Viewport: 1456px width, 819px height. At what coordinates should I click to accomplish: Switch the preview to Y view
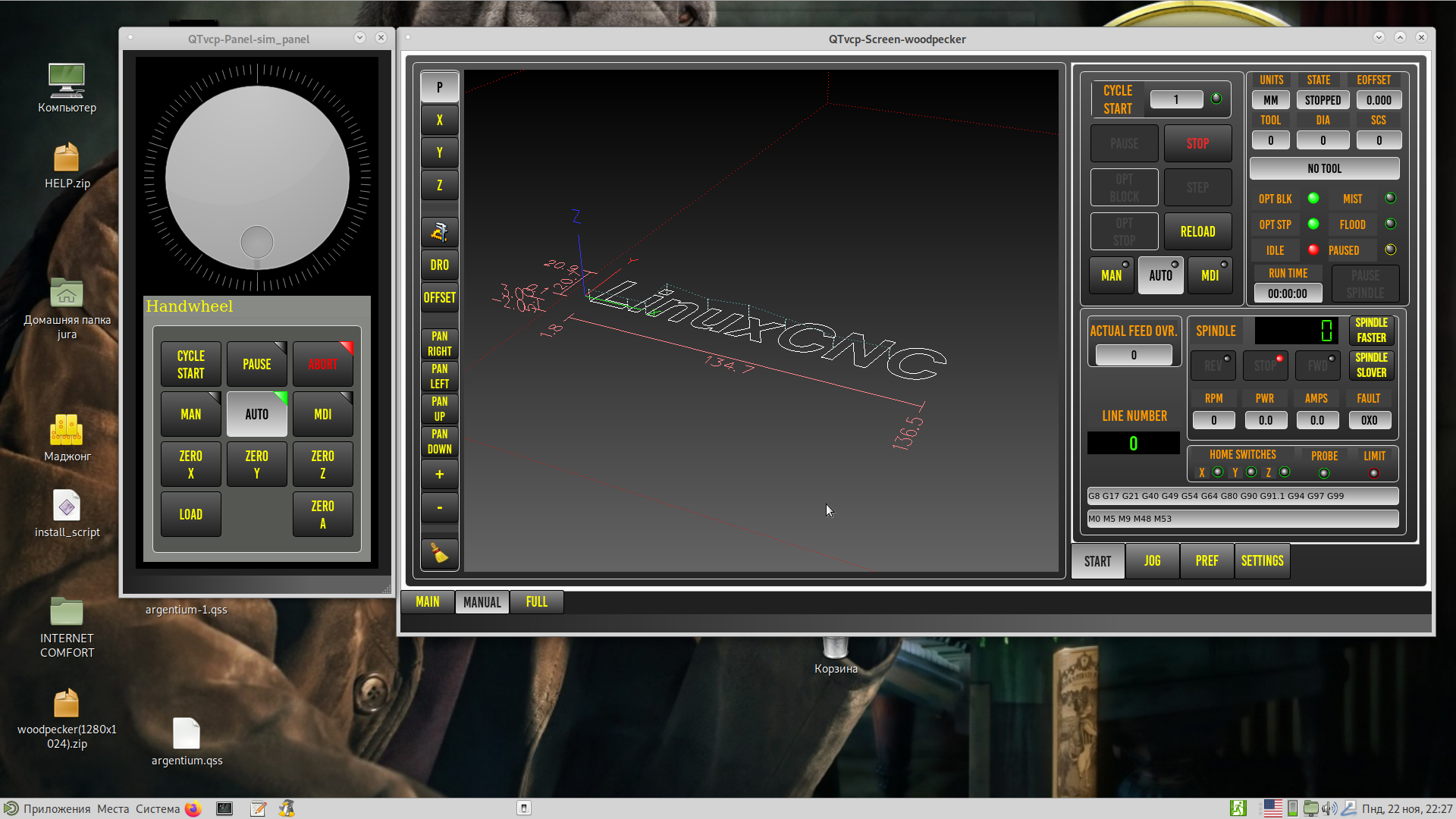click(x=439, y=152)
